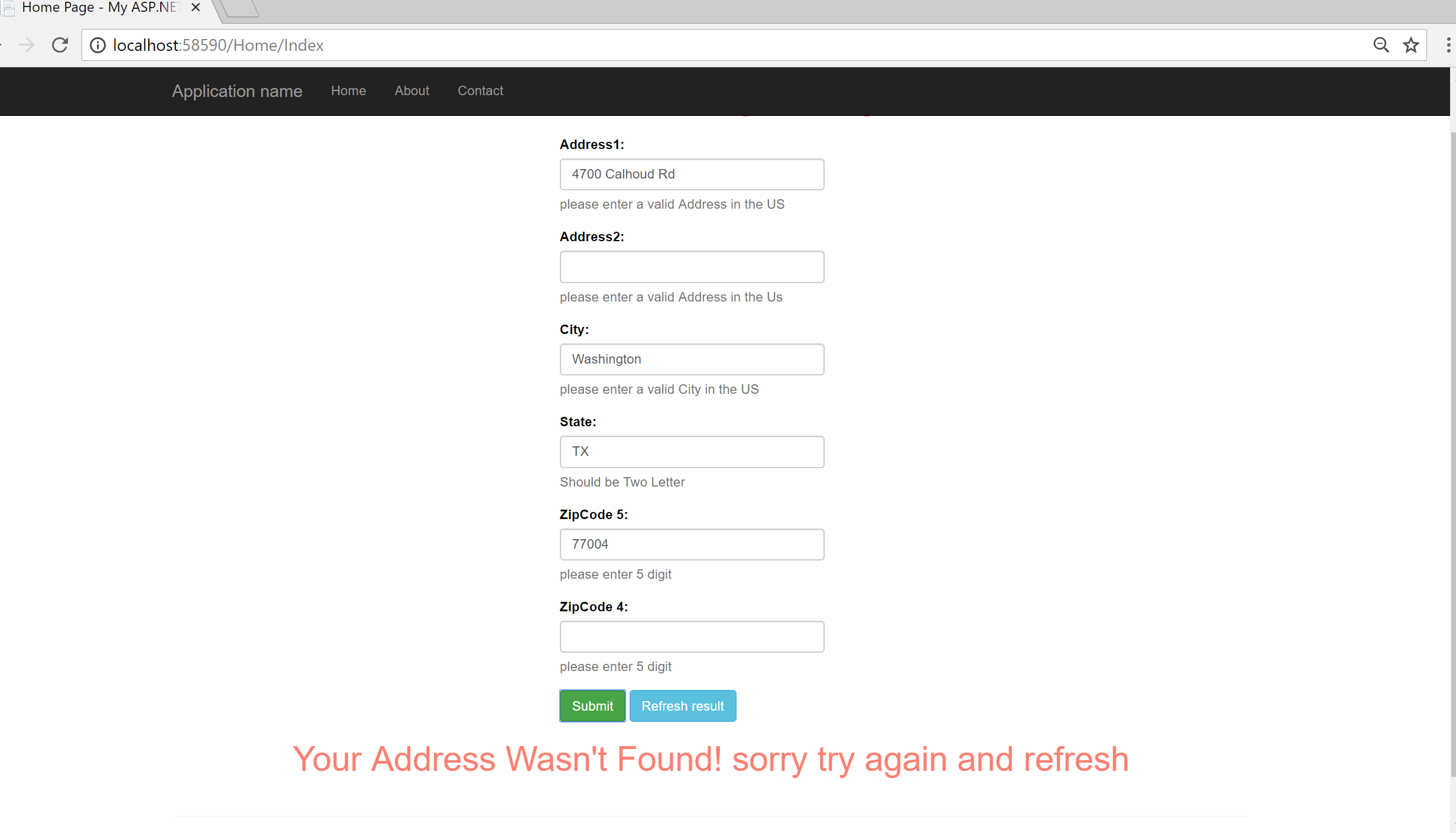This screenshot has height=833, width=1456.
Task: Focus the Address1 input field
Action: tap(692, 174)
